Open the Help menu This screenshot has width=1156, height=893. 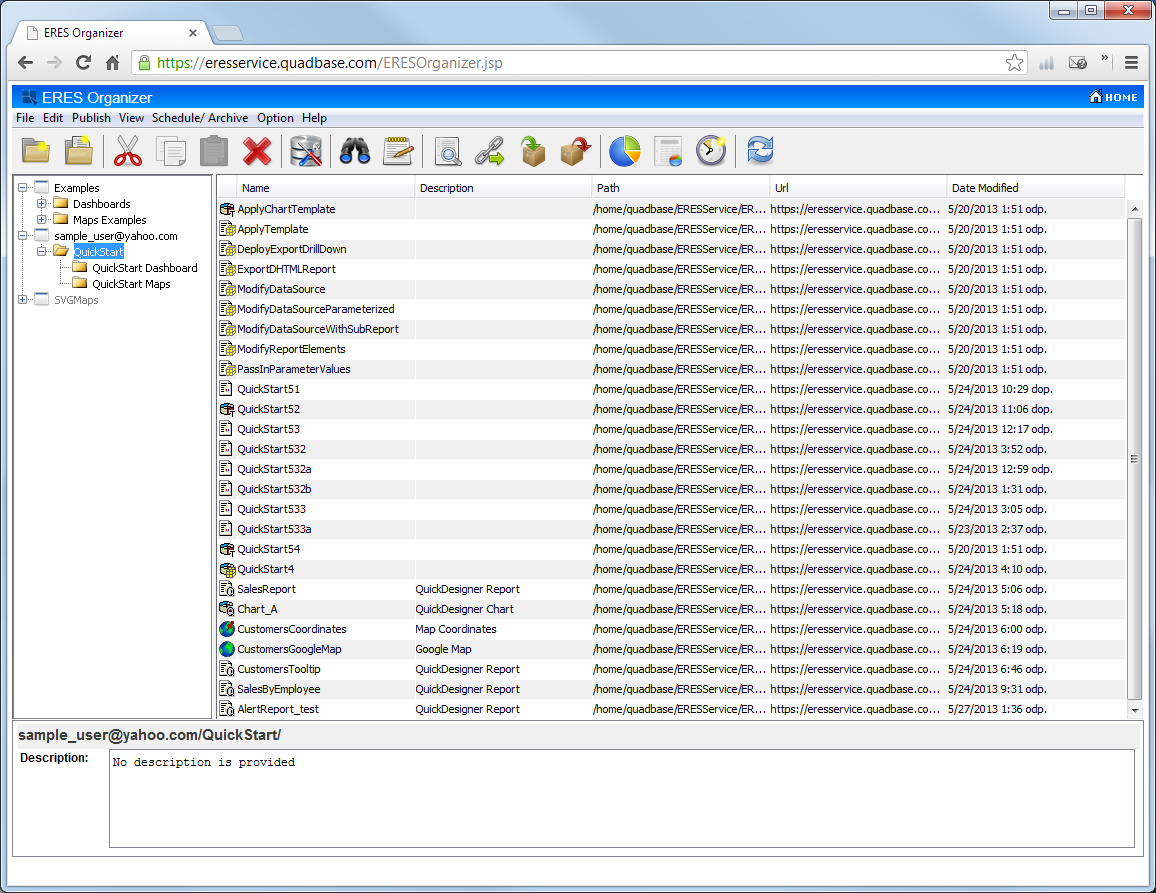coord(314,118)
